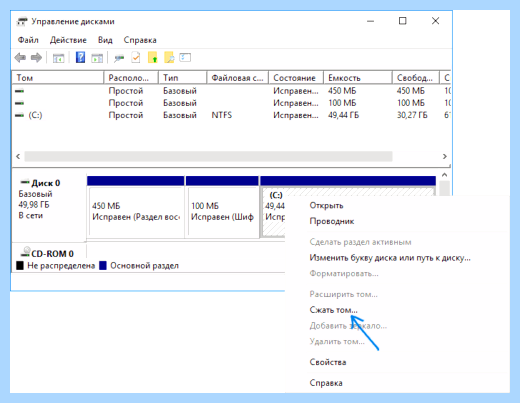The height and width of the screenshot is (403, 520).
Task: Click the black Не распределена legend swatch
Action: (x=20, y=266)
